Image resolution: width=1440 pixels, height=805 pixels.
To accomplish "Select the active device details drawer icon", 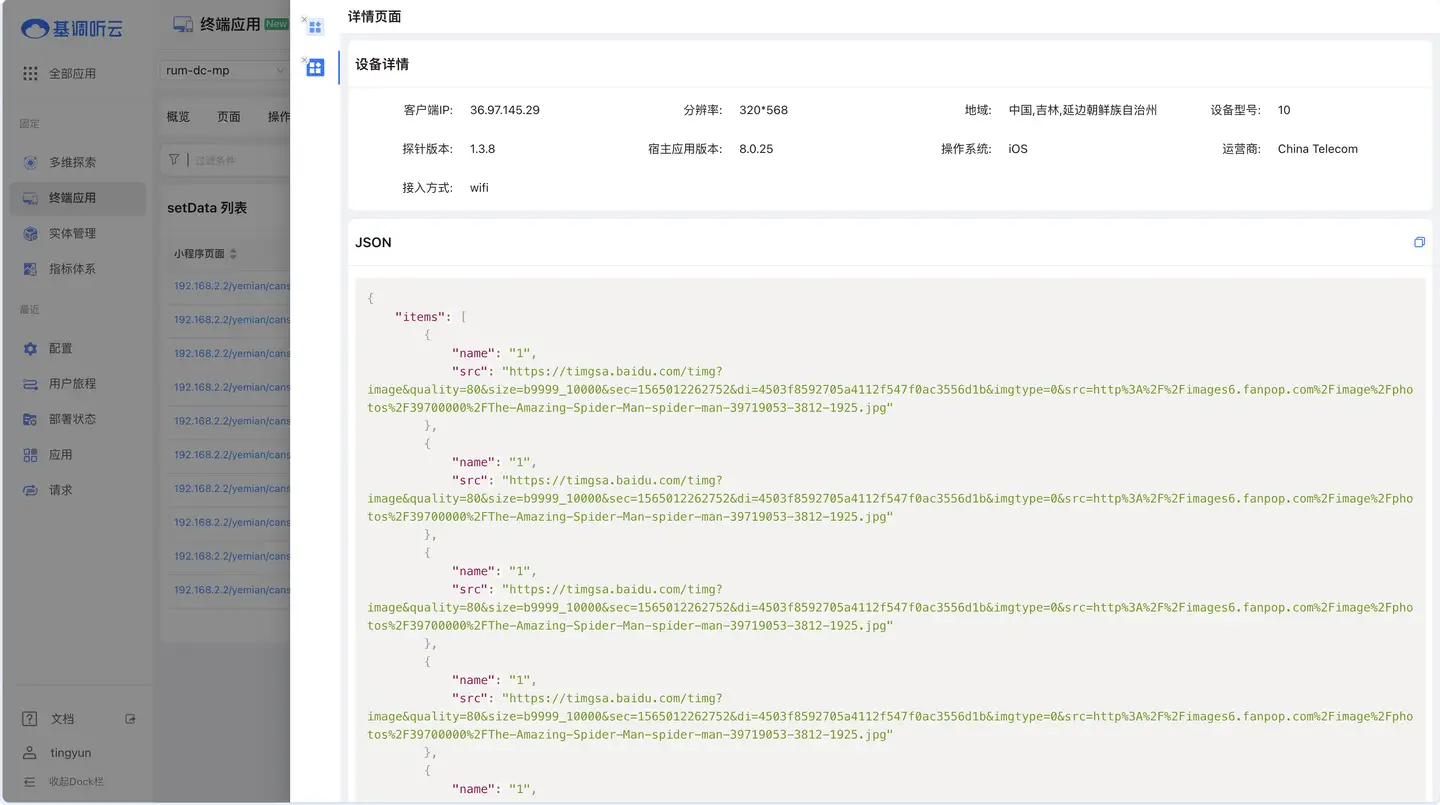I will 316,68.
